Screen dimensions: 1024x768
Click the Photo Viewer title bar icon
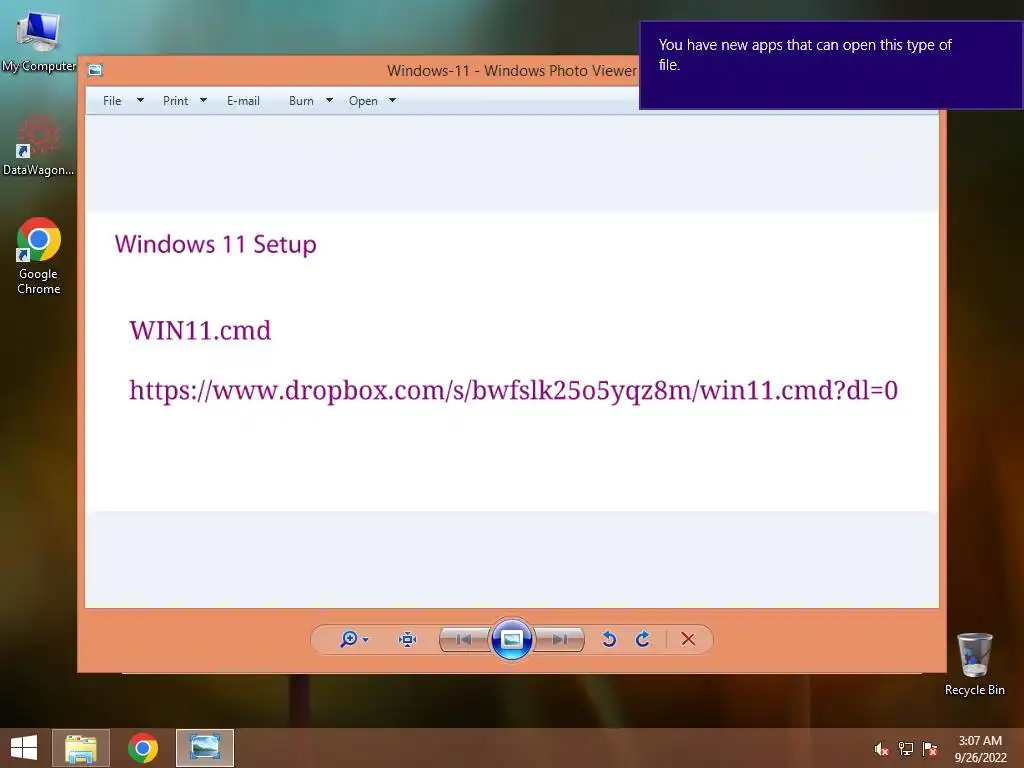[95, 70]
